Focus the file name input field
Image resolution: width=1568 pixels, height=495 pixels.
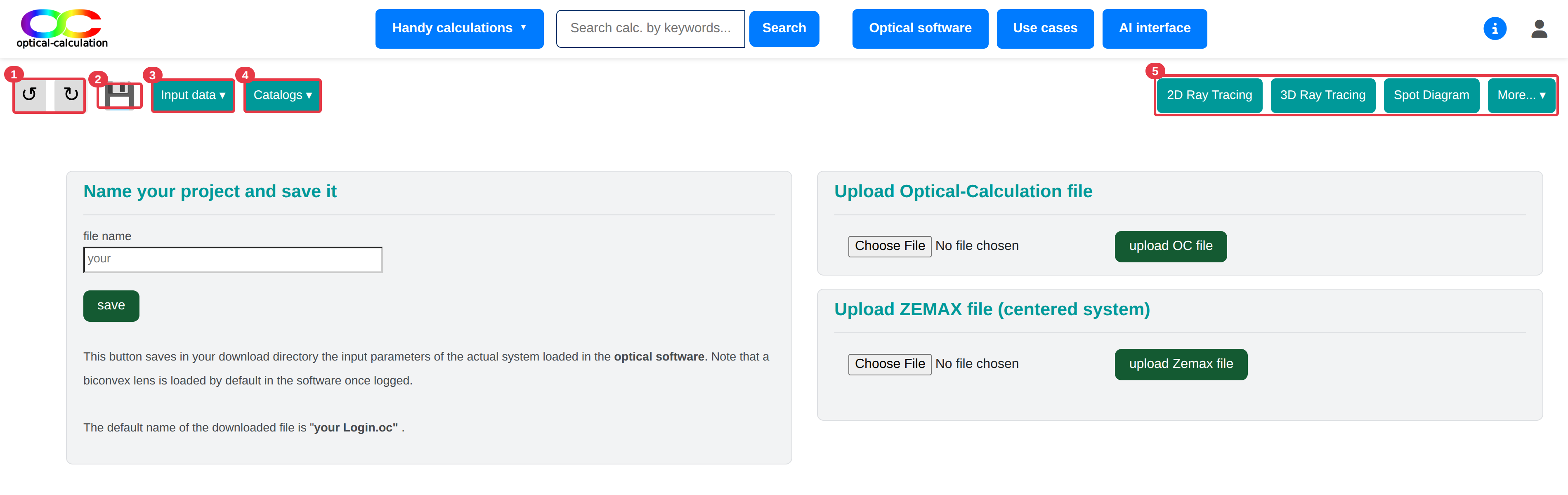(233, 259)
